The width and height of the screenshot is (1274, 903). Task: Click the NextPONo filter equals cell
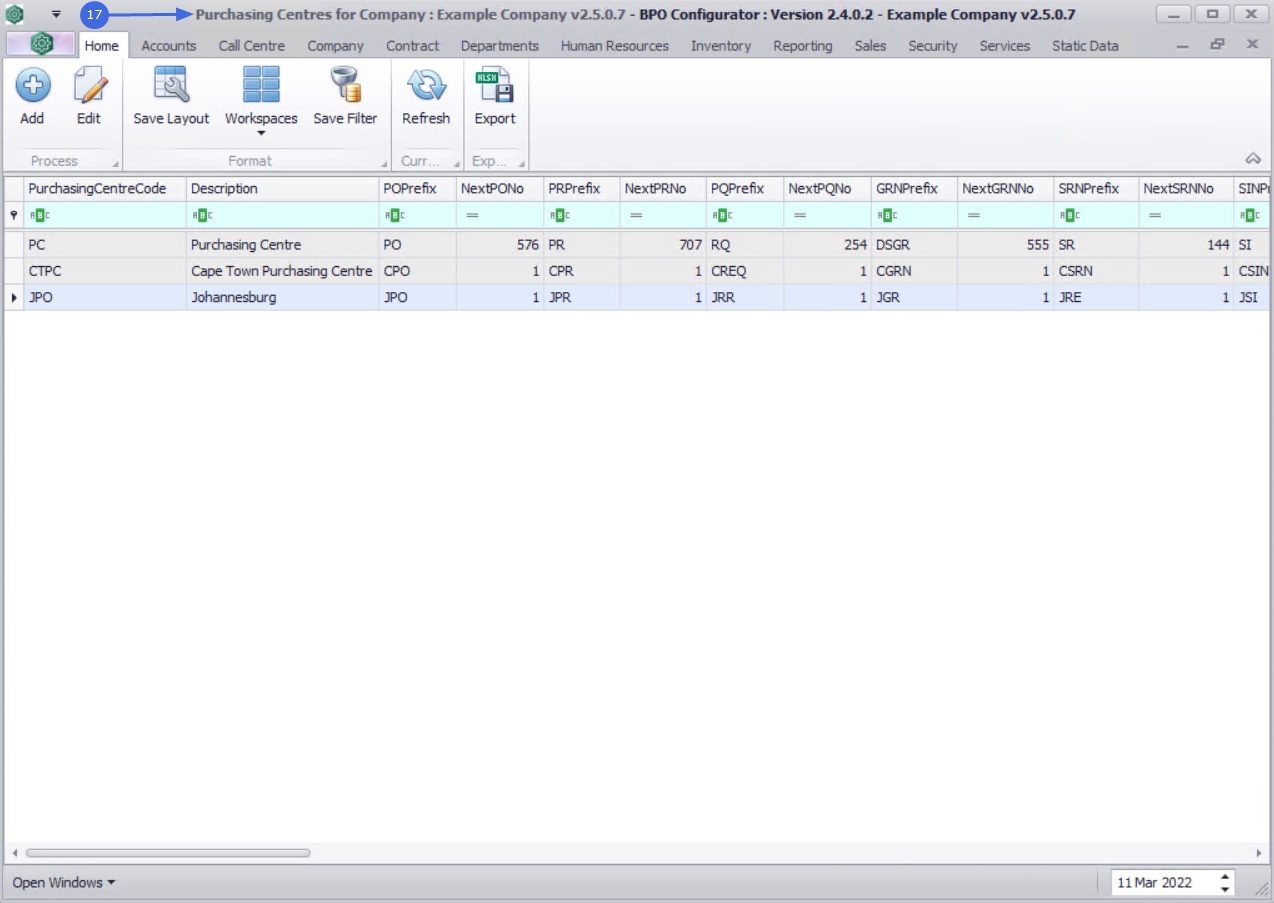[x=500, y=215]
